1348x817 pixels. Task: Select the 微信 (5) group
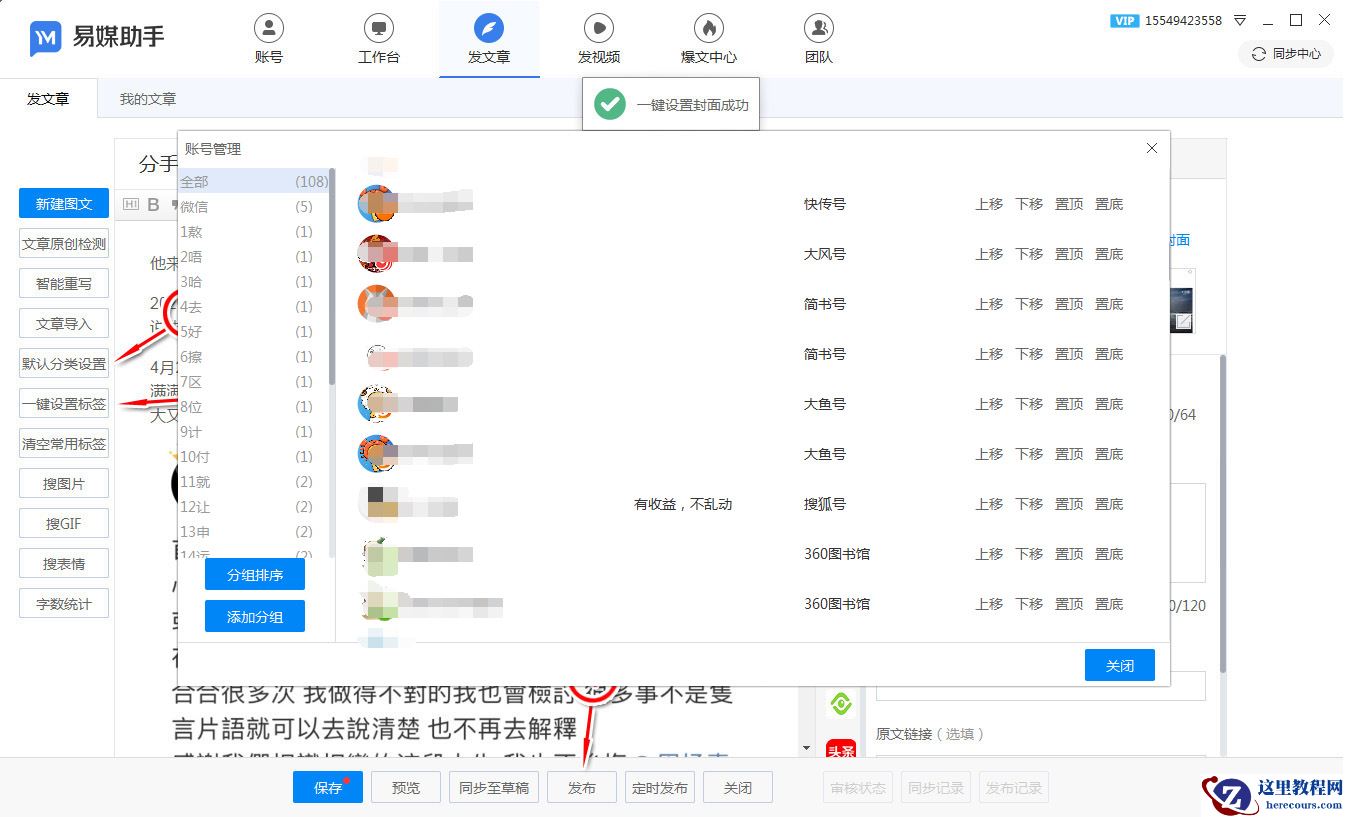point(254,207)
